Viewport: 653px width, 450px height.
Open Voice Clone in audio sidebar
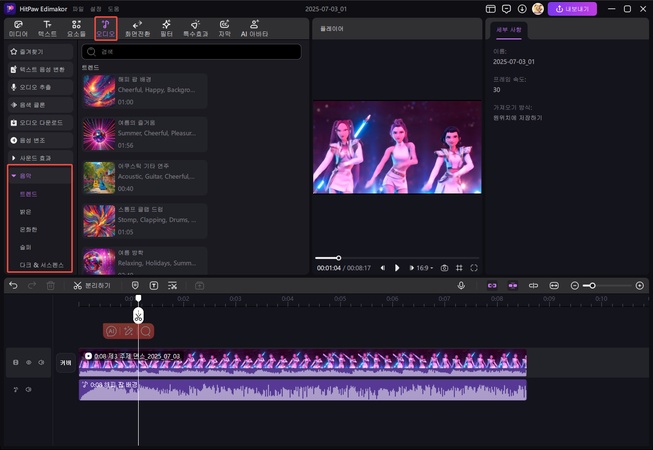[x=40, y=105]
